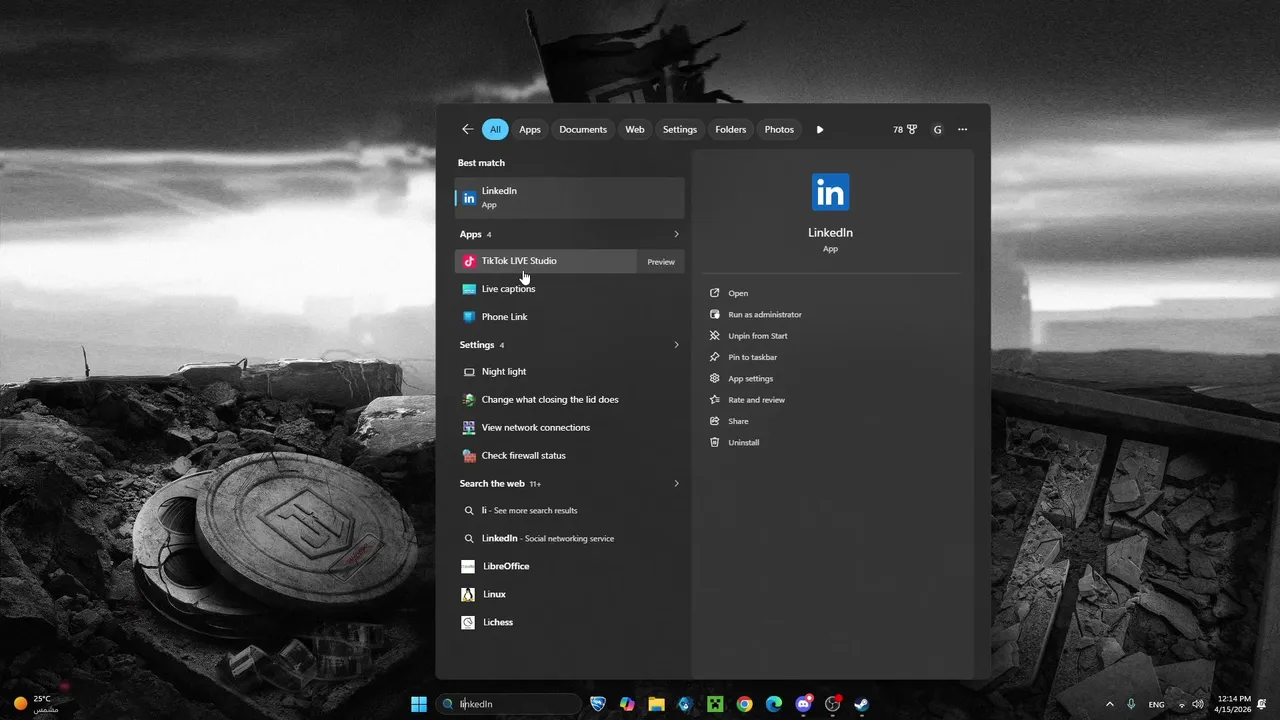Open Live captions app result
Screen dimensions: 1280x720
569,289
